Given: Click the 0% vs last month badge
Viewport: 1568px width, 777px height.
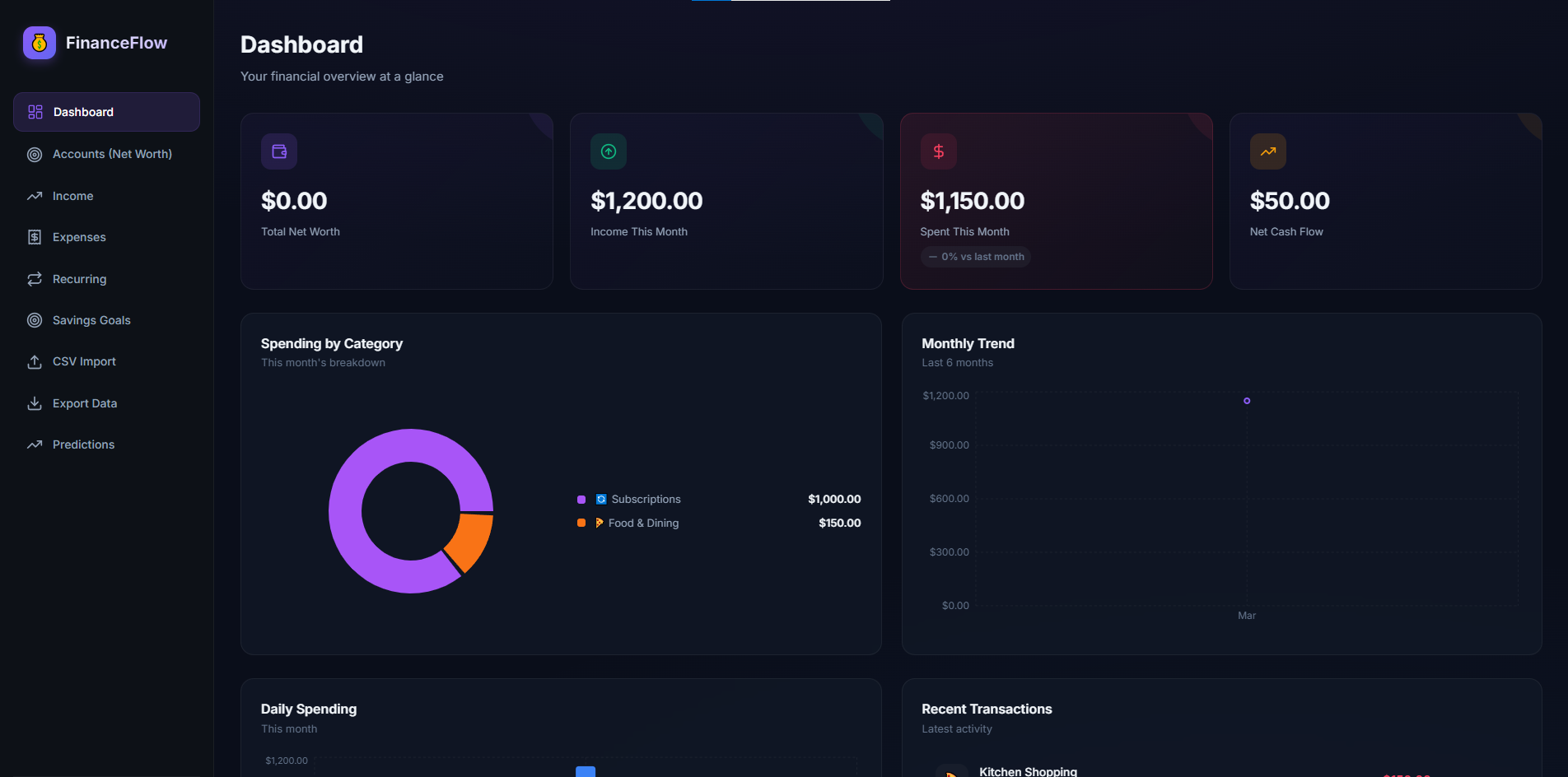Looking at the screenshot, I should coord(976,257).
